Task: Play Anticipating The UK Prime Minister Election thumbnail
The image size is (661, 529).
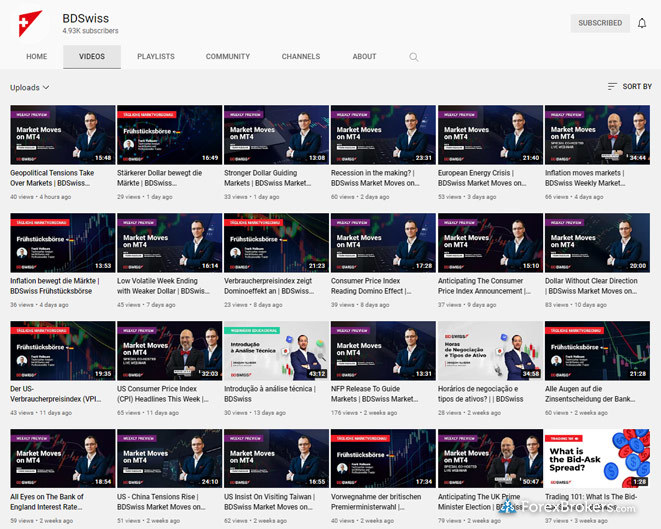Action: (490, 459)
